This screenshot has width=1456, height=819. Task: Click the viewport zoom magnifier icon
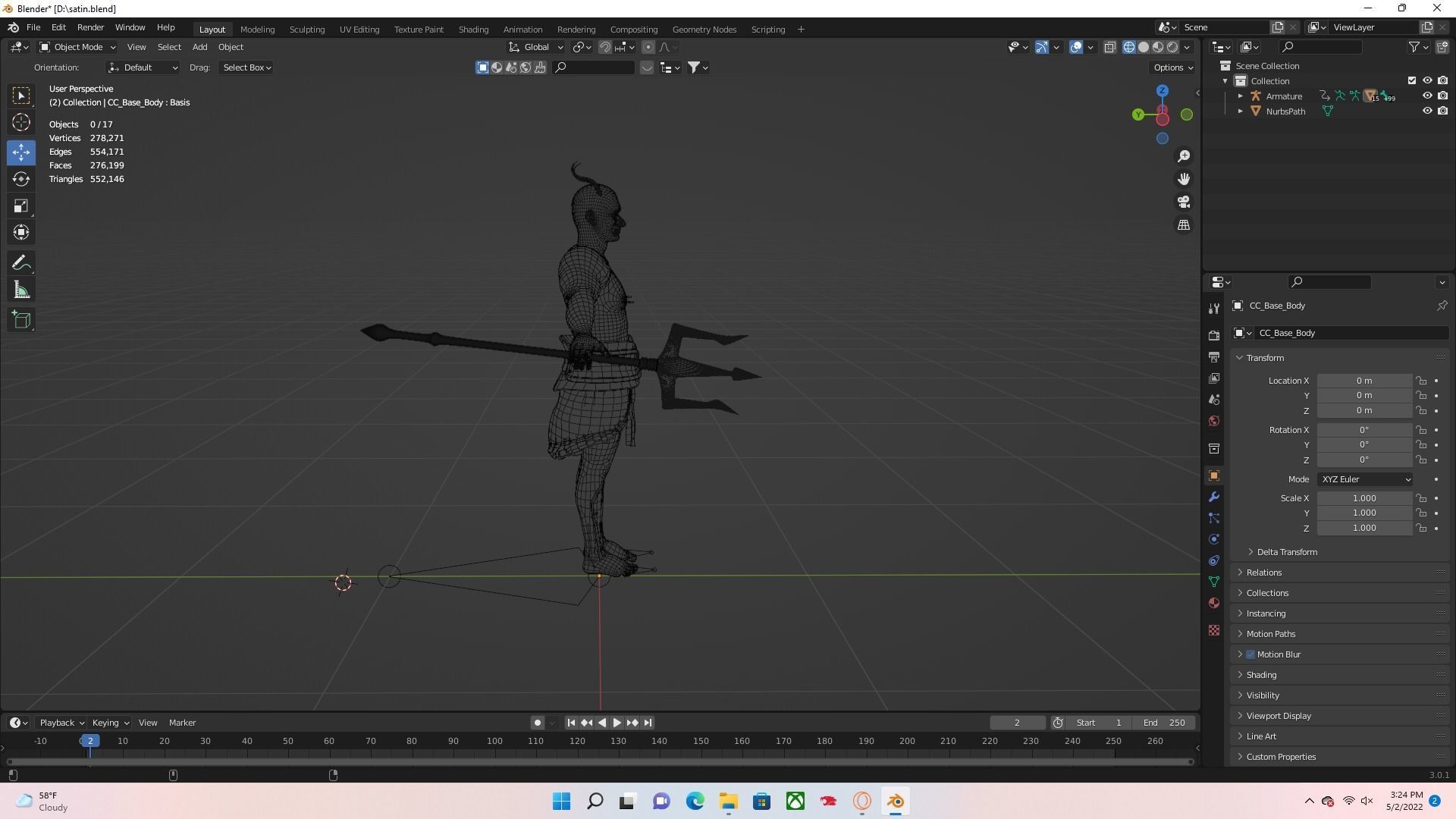click(x=1184, y=156)
